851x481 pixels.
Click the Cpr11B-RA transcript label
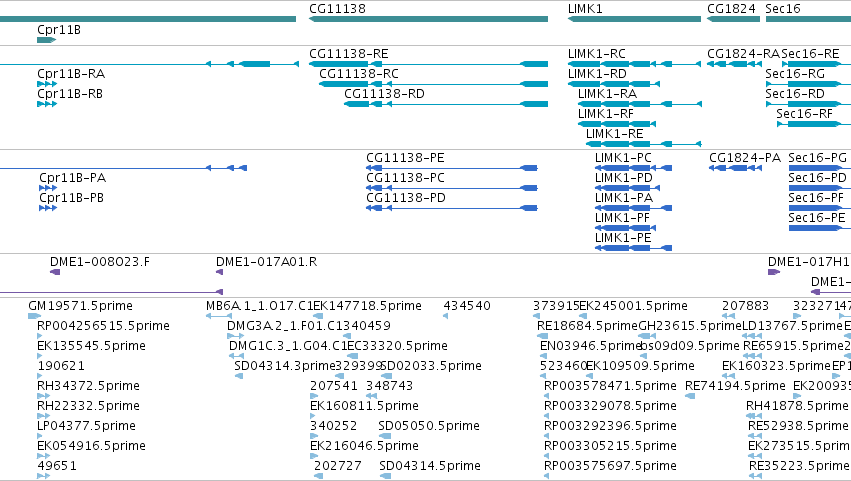coord(71,74)
